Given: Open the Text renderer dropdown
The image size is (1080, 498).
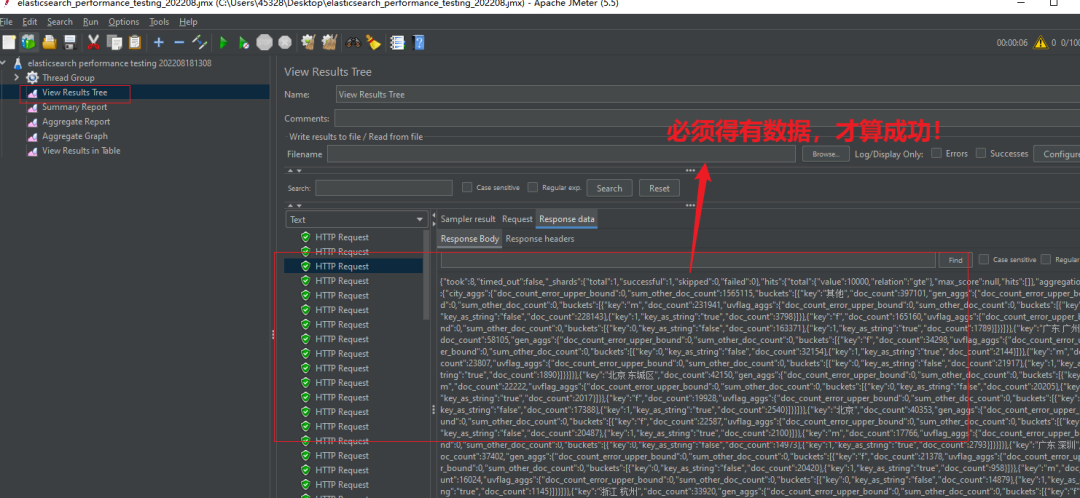Looking at the screenshot, I should (x=356, y=219).
